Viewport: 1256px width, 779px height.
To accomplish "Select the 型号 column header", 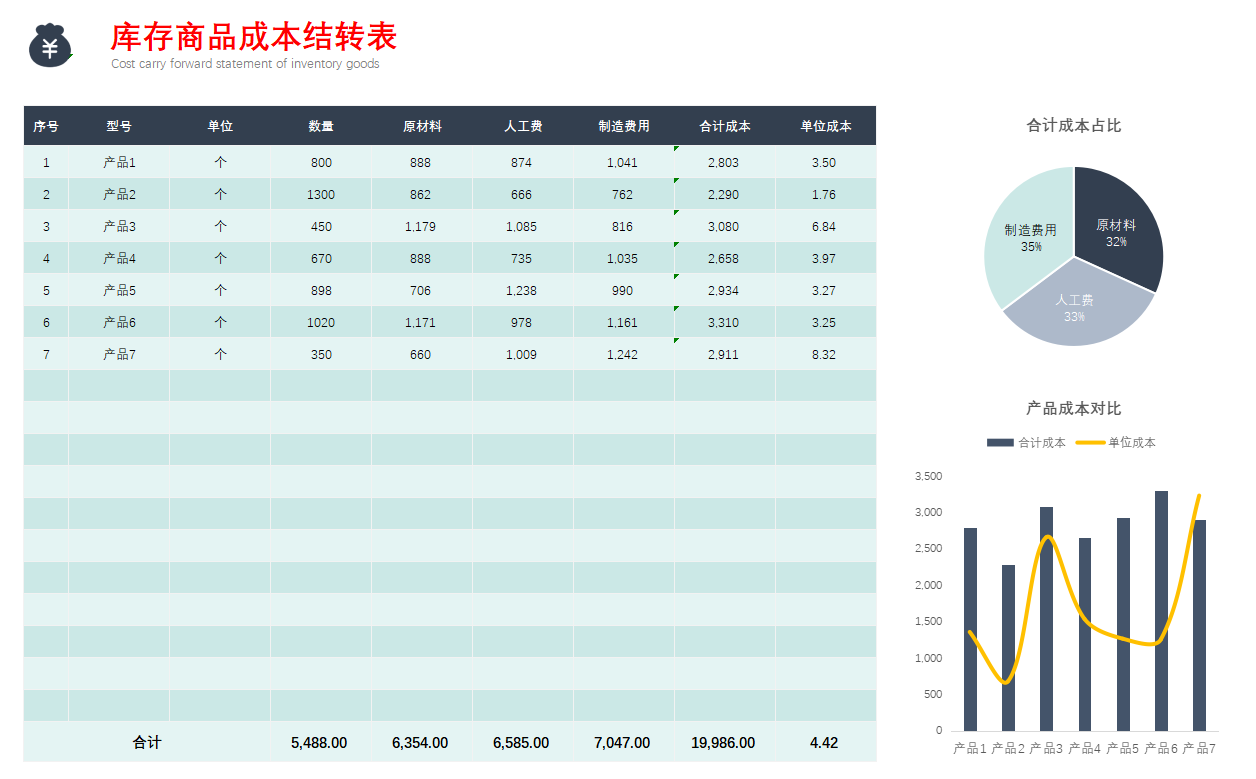I will click(118, 126).
